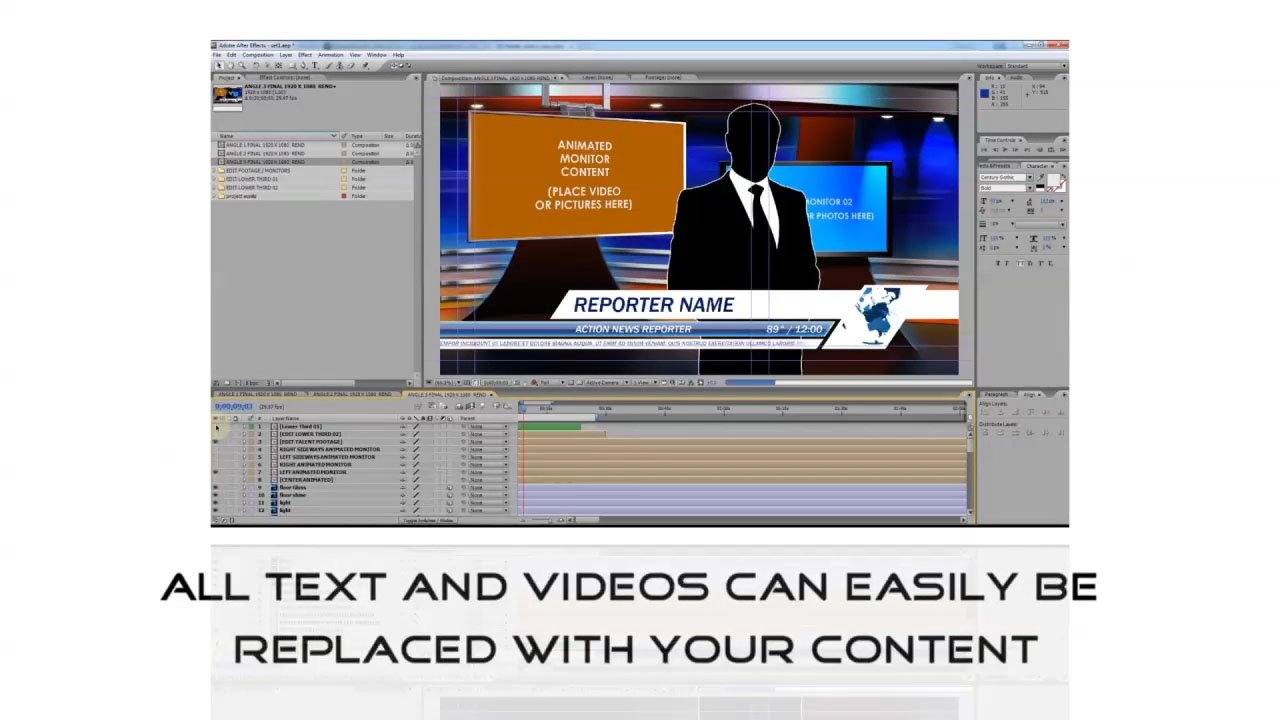Toggle visibility eye for LEFT ANIMATED MONITOR layer
Image resolution: width=1280 pixels, height=720 pixels.
click(x=215, y=472)
